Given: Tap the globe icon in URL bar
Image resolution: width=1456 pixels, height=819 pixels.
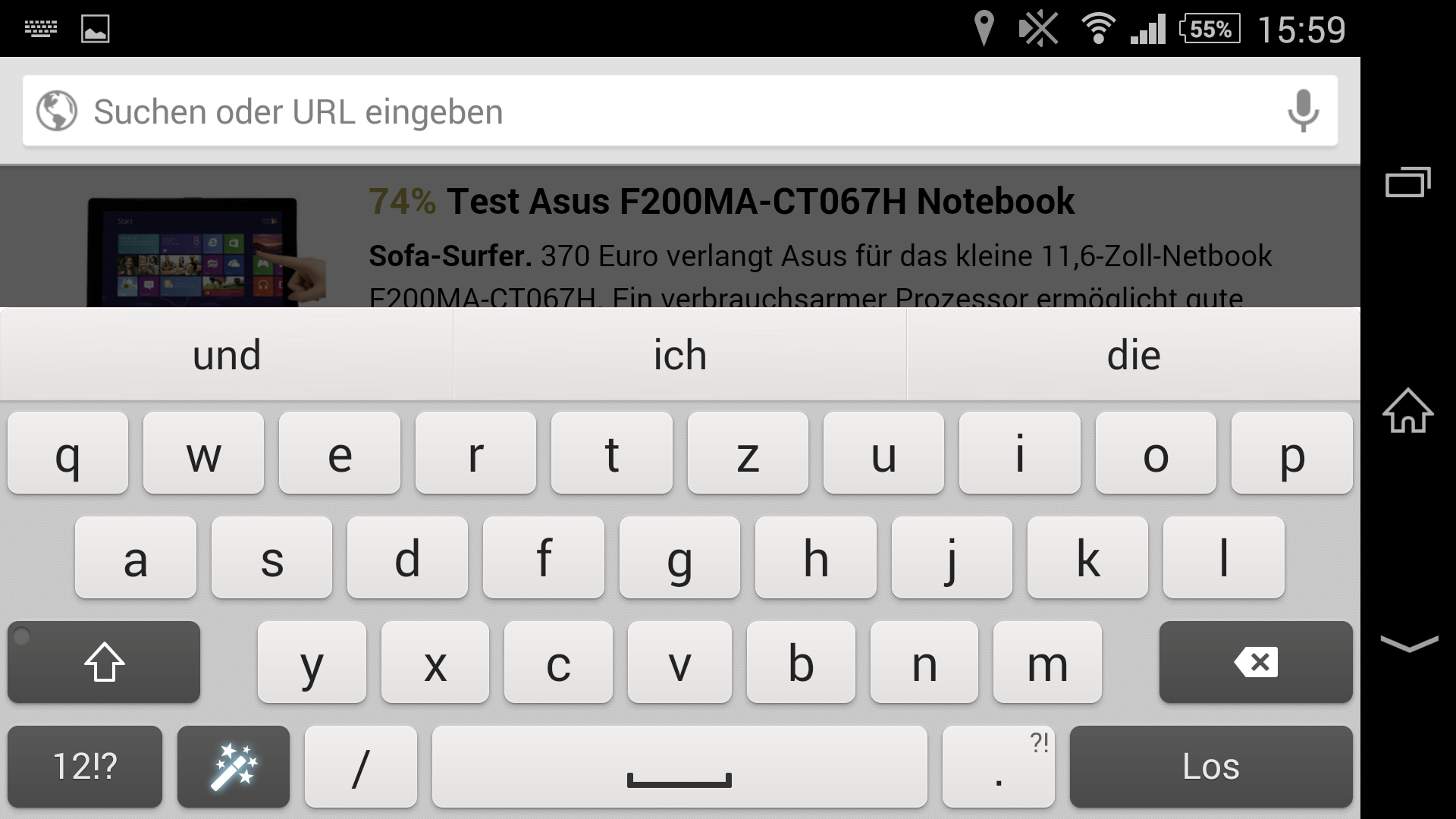Looking at the screenshot, I should [57, 111].
